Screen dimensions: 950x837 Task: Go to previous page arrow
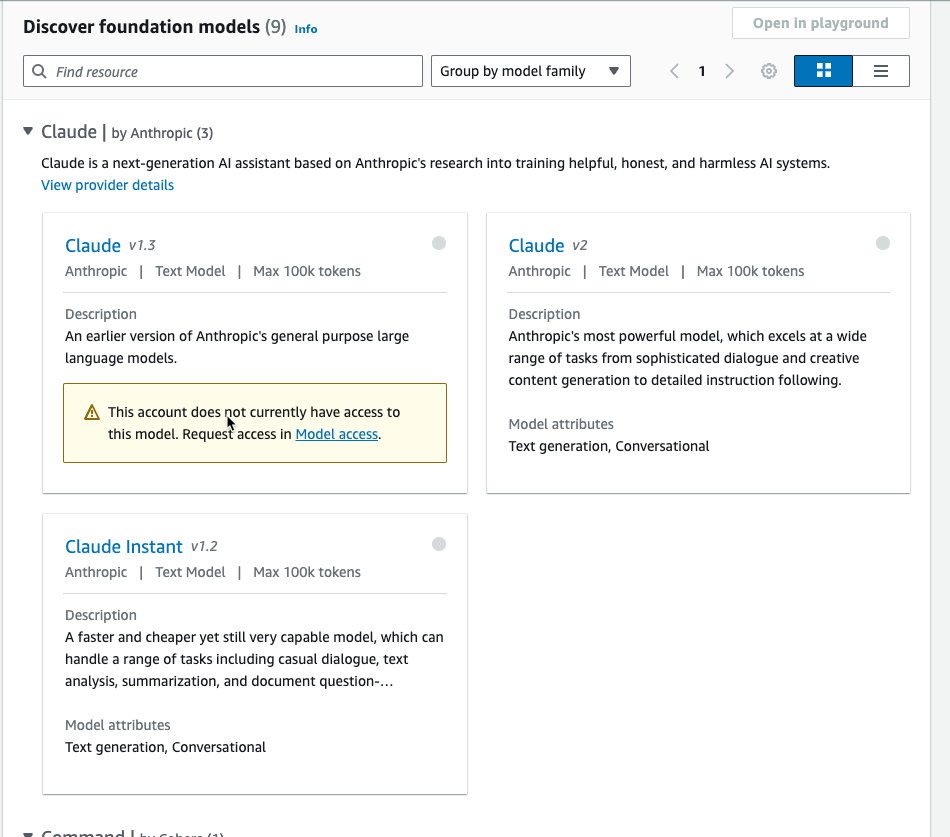pos(674,71)
